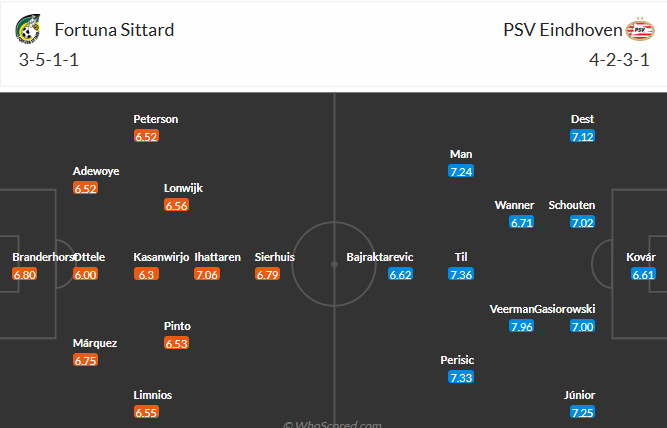Open the Fortuna Sittard team name link

[115, 29]
